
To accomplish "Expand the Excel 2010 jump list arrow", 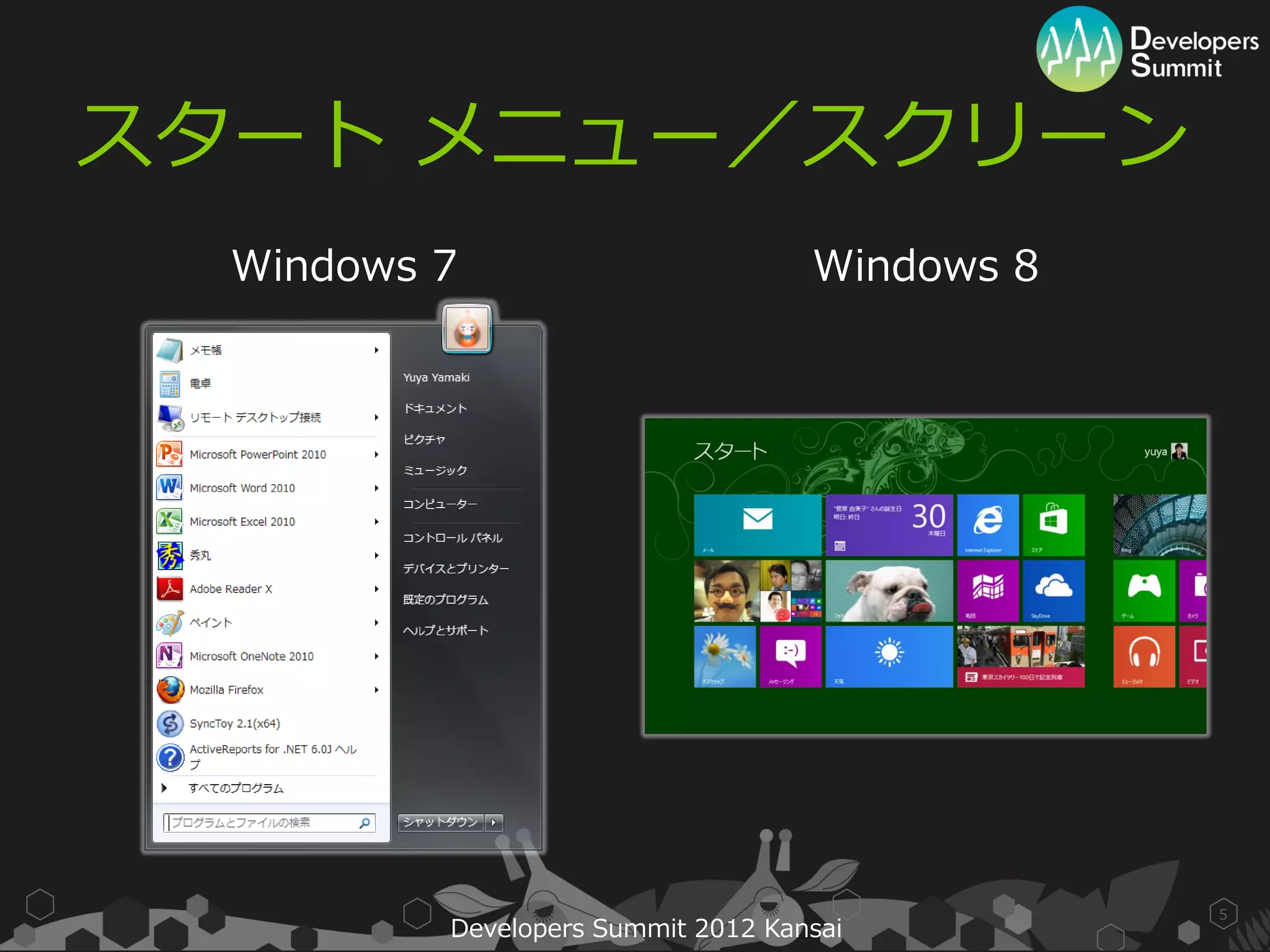I will [x=376, y=521].
